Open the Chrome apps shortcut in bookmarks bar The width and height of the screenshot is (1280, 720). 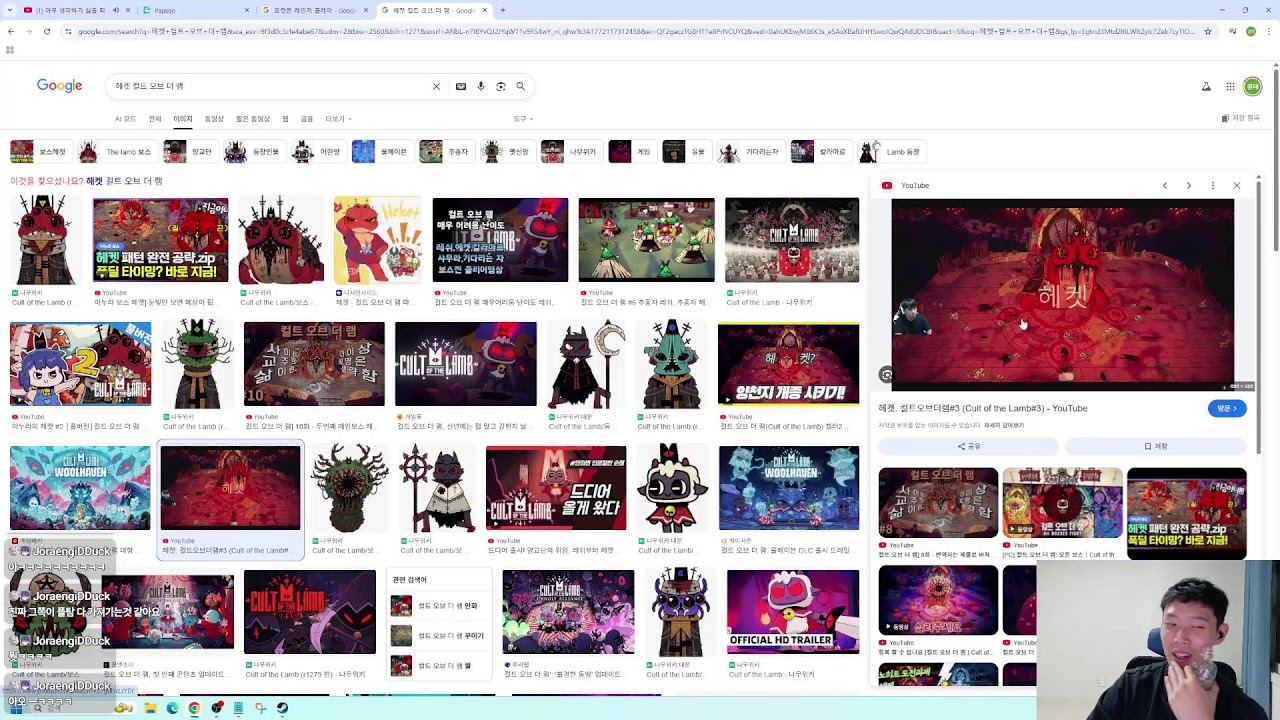click(10, 49)
